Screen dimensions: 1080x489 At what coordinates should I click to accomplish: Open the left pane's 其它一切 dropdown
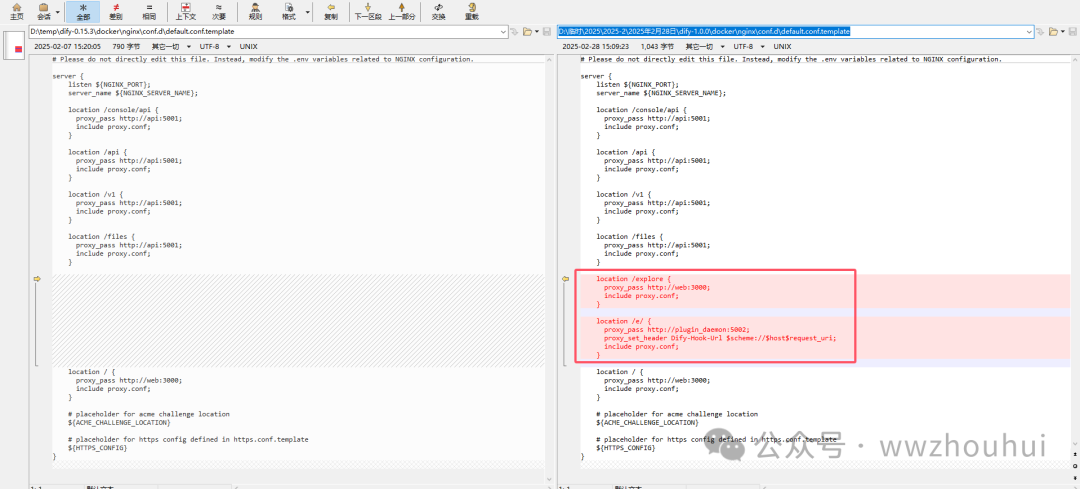(168, 46)
